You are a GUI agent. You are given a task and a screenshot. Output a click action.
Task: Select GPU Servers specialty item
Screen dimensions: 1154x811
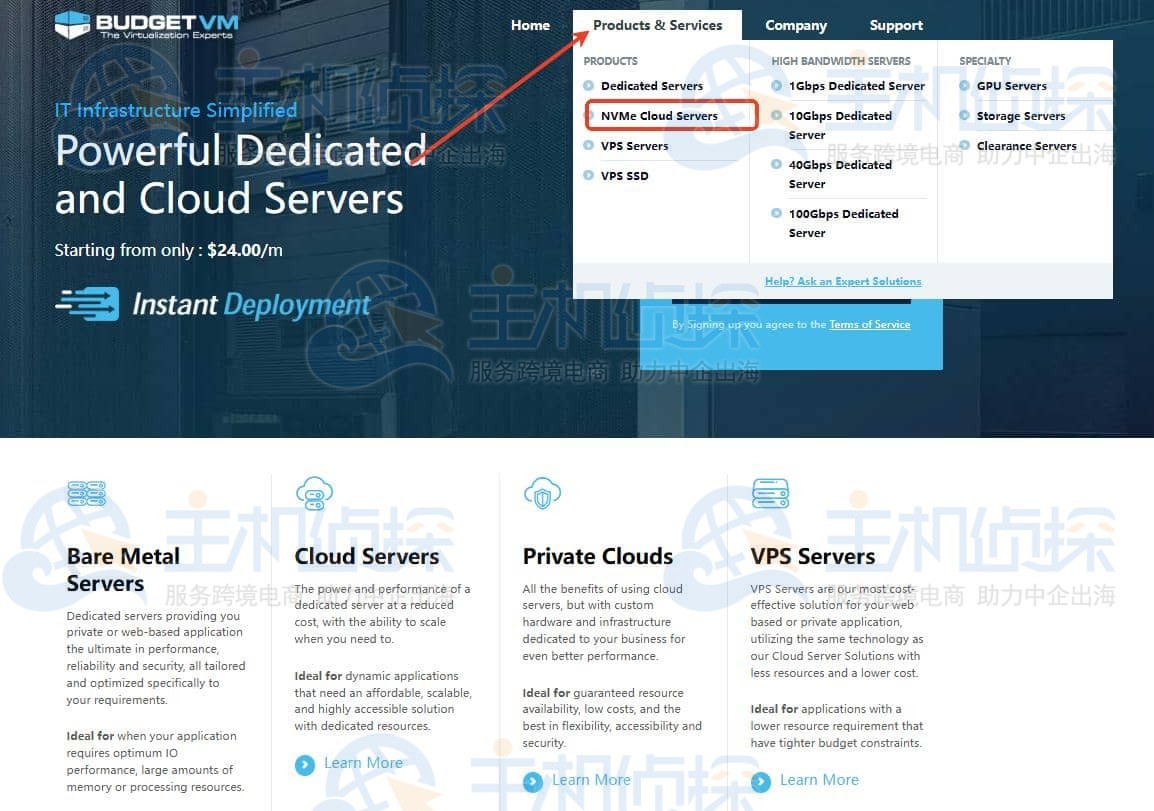tap(1011, 86)
